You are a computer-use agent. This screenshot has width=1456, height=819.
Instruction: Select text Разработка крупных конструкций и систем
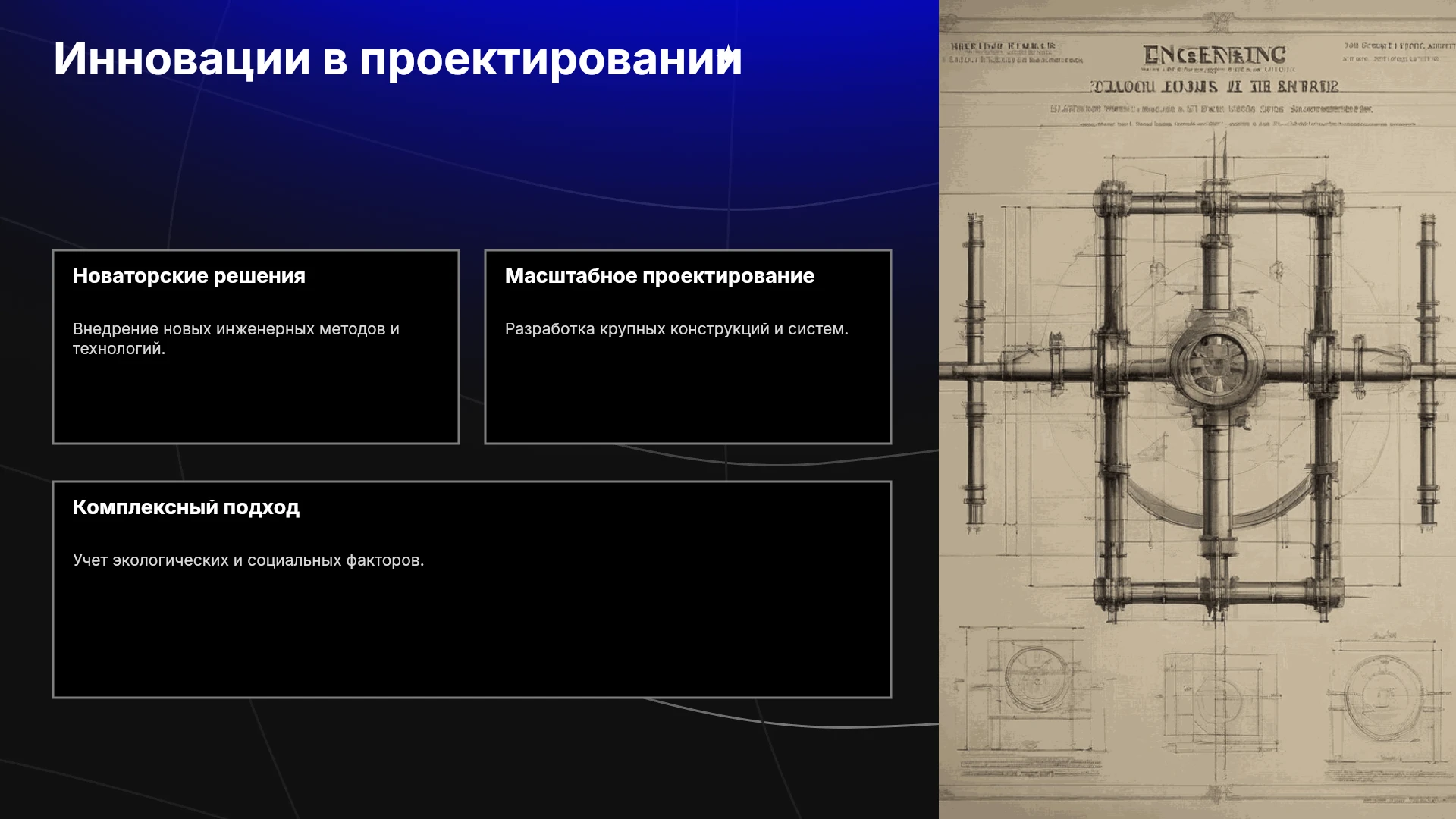click(x=676, y=329)
